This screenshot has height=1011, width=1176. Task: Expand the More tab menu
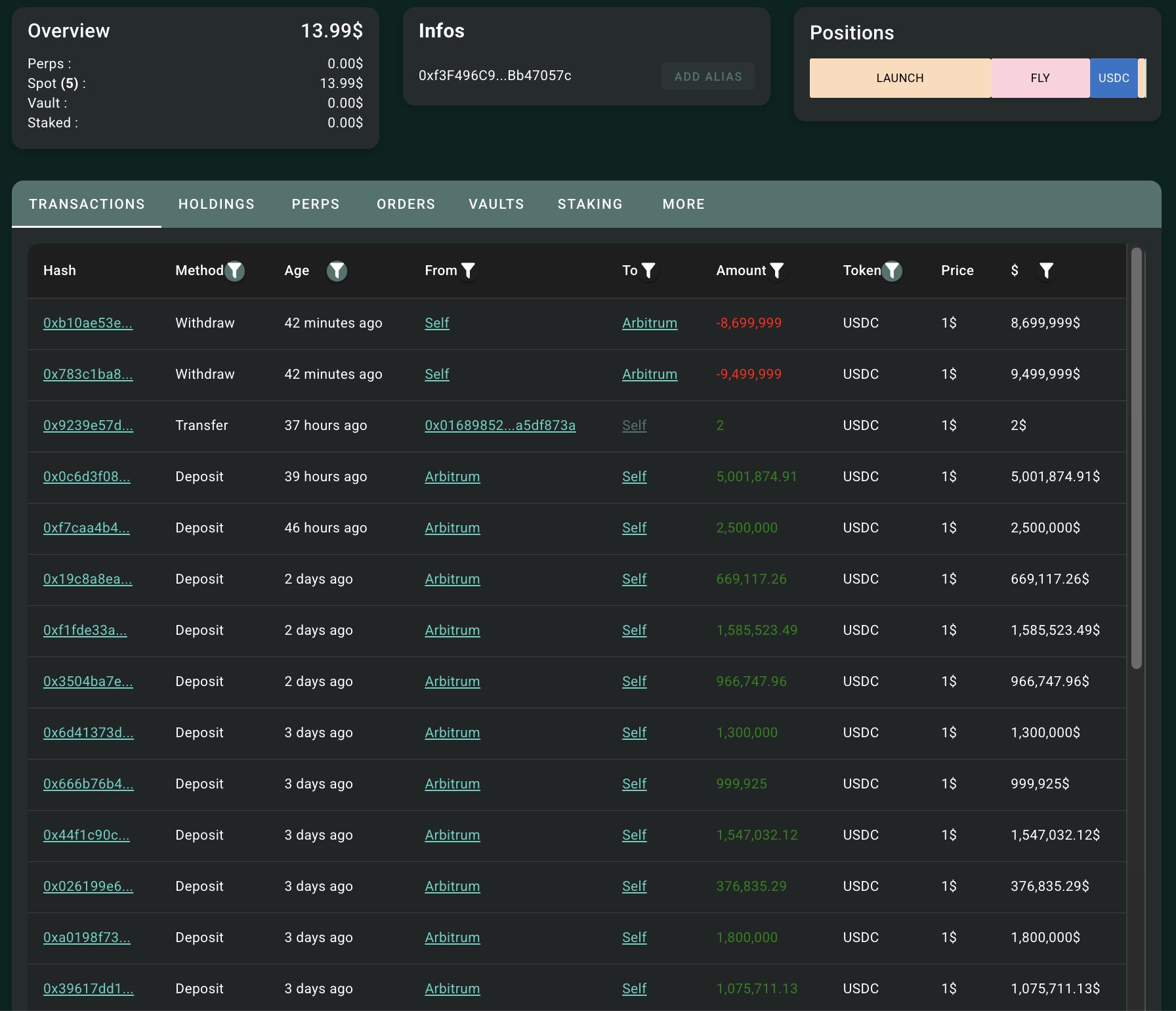tap(683, 204)
